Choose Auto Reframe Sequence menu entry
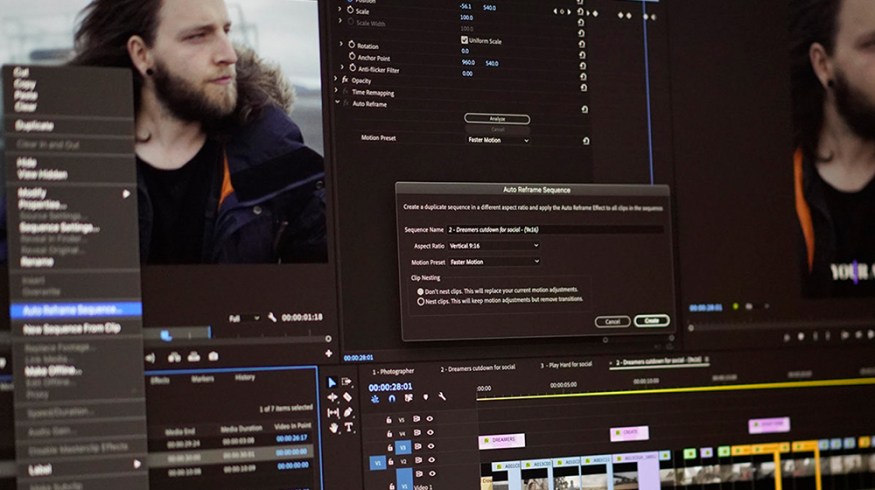875x490 pixels. click(72, 310)
